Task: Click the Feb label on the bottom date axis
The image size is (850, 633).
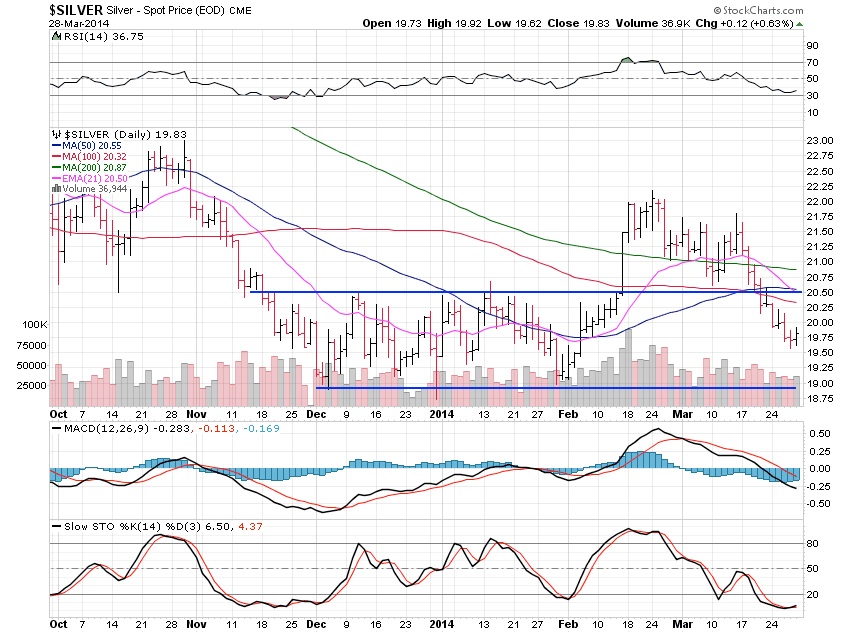Action: 568,624
